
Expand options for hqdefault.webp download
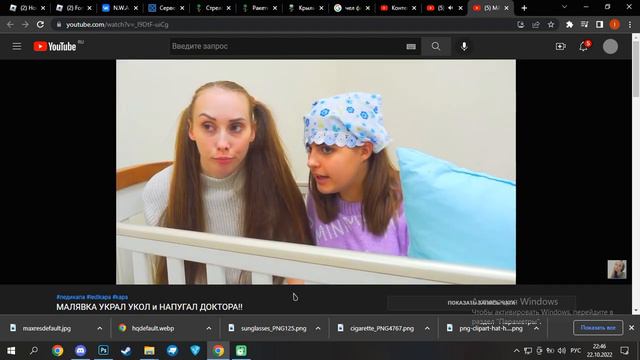click(209, 328)
